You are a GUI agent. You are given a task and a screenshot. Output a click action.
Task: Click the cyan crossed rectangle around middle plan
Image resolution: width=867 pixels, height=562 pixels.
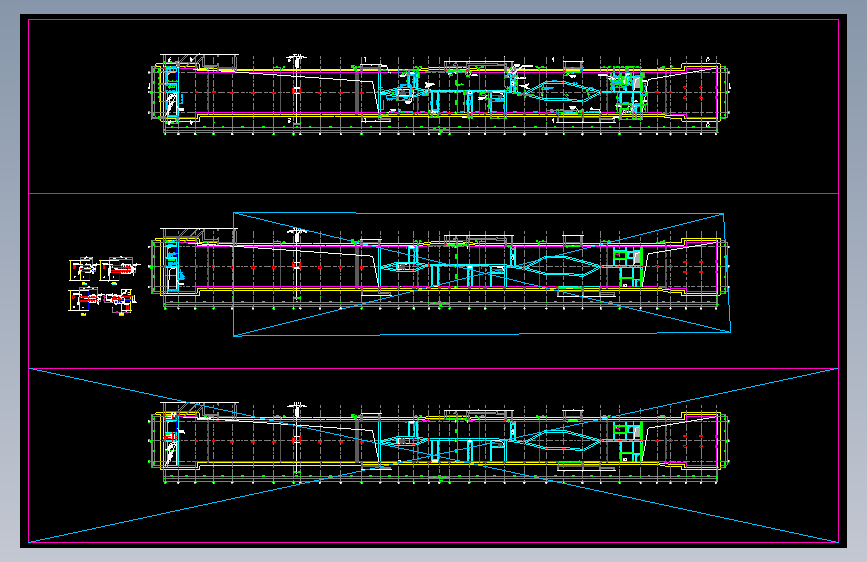pyautogui.click(x=482, y=274)
